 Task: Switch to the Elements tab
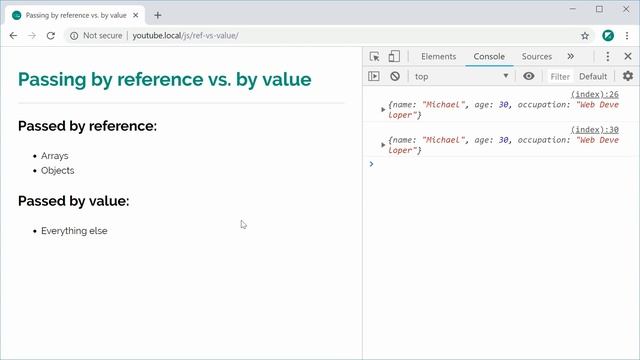[438, 56]
